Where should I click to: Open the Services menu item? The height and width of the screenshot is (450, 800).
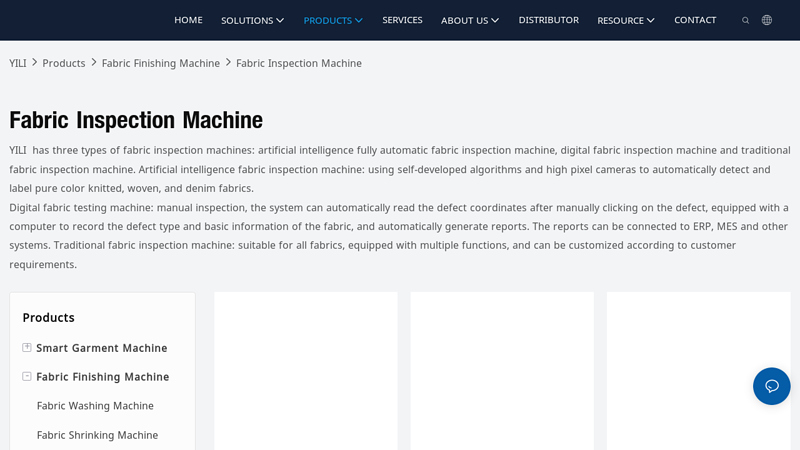pos(402,20)
